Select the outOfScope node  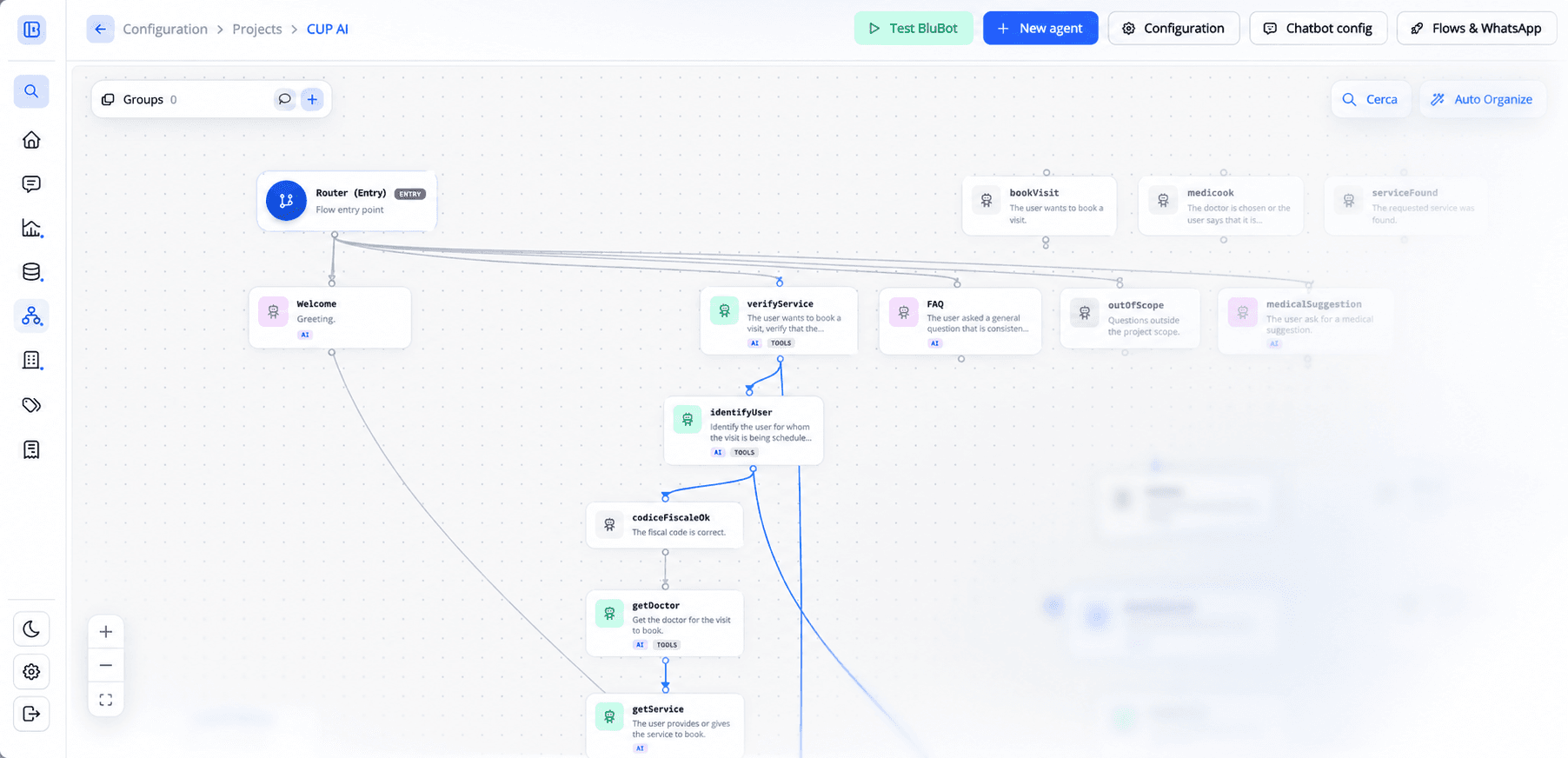click(x=1130, y=318)
